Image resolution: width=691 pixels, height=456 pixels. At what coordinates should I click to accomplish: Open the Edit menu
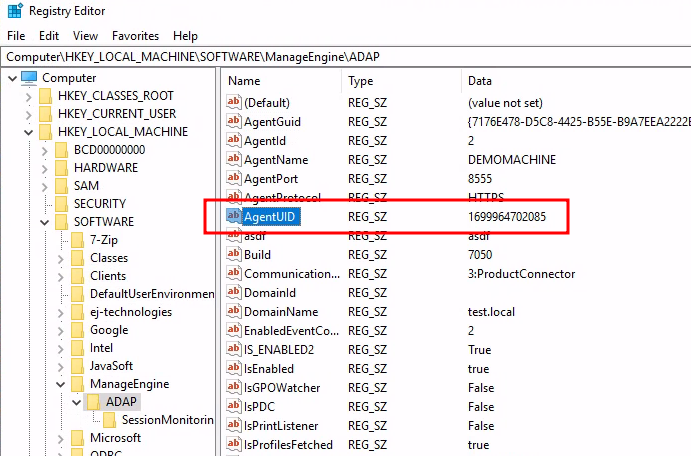tap(48, 36)
